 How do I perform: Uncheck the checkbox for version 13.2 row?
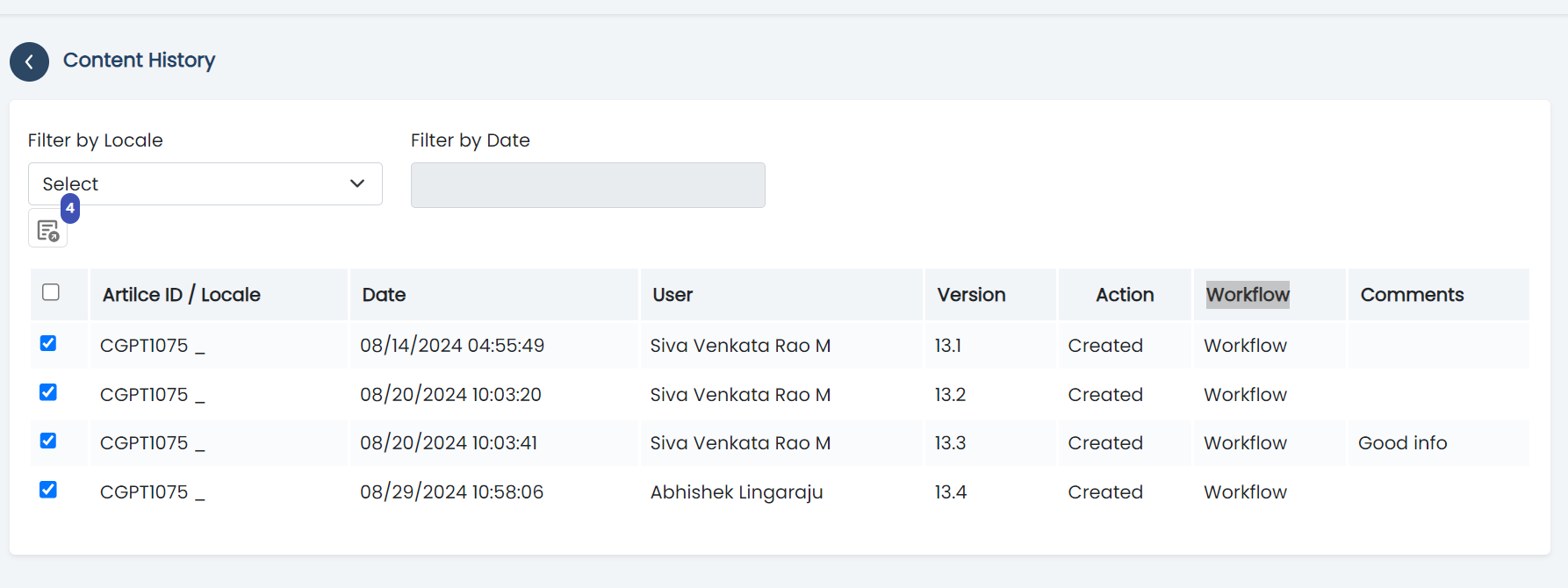pos(48,392)
